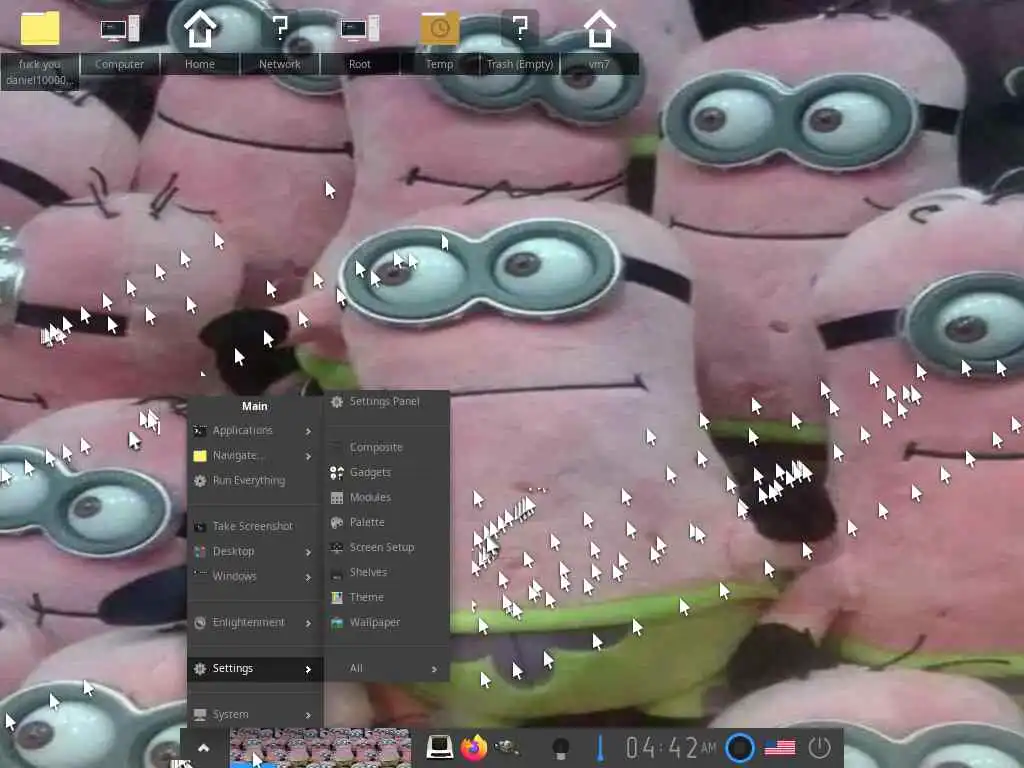Screen dimensions: 1024x768
Task: Click the Wallpaper picture icon
Action: pyautogui.click(x=337, y=623)
